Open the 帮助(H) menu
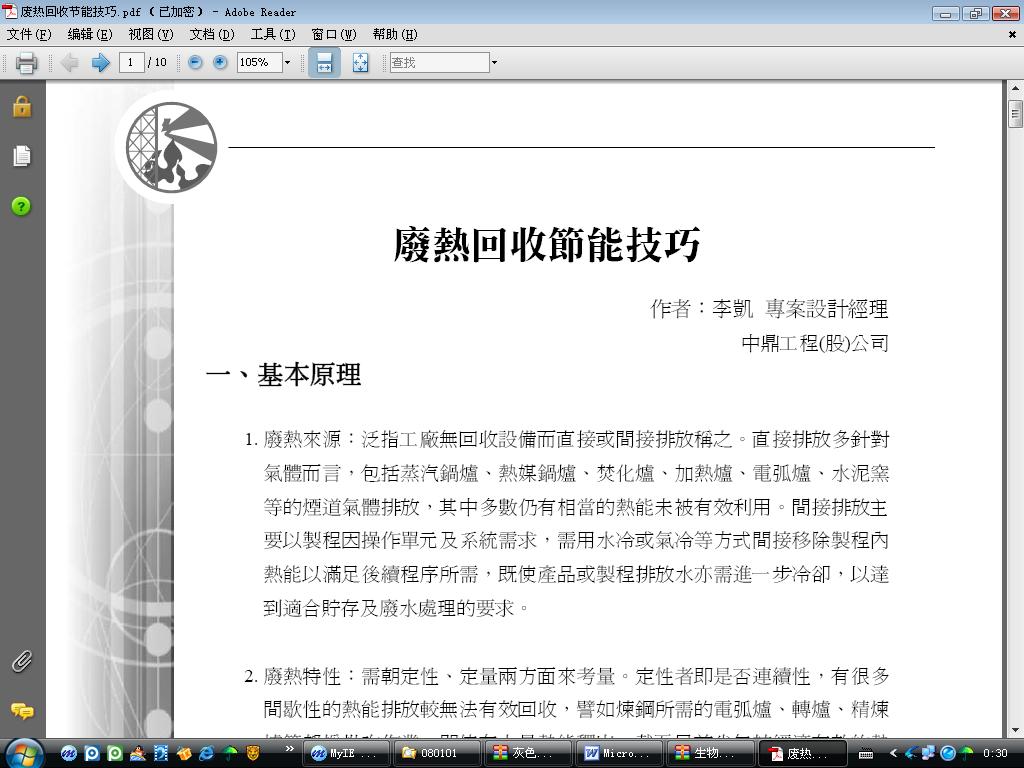 tap(395, 35)
